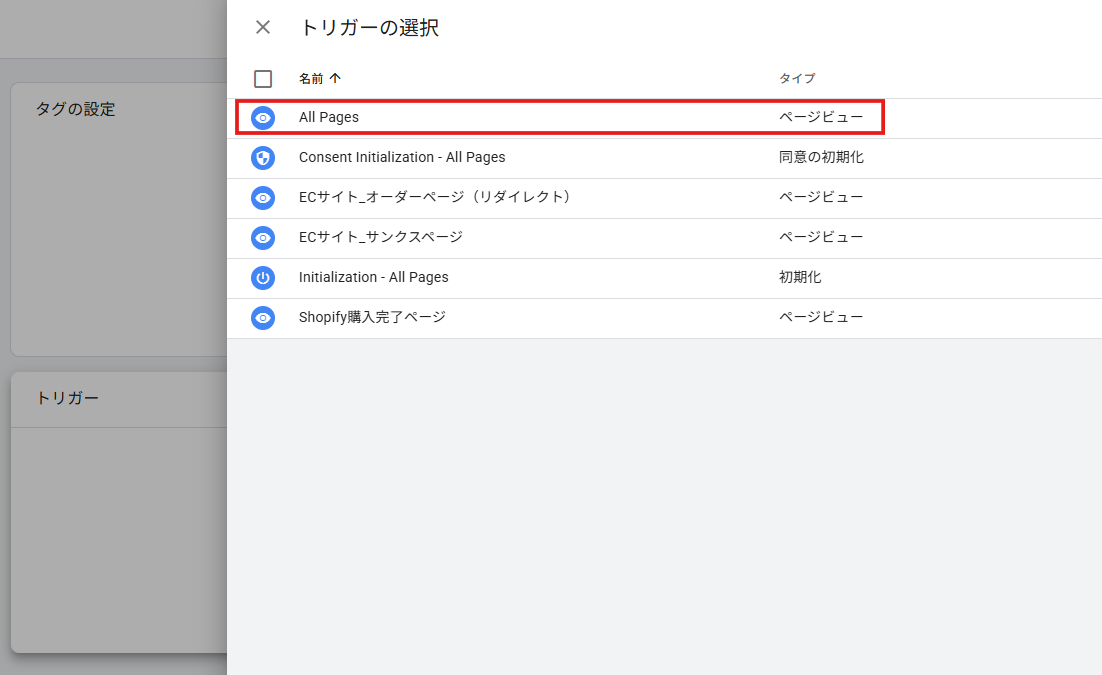
Task: Select the All Pages trigger name
Action: tap(329, 118)
